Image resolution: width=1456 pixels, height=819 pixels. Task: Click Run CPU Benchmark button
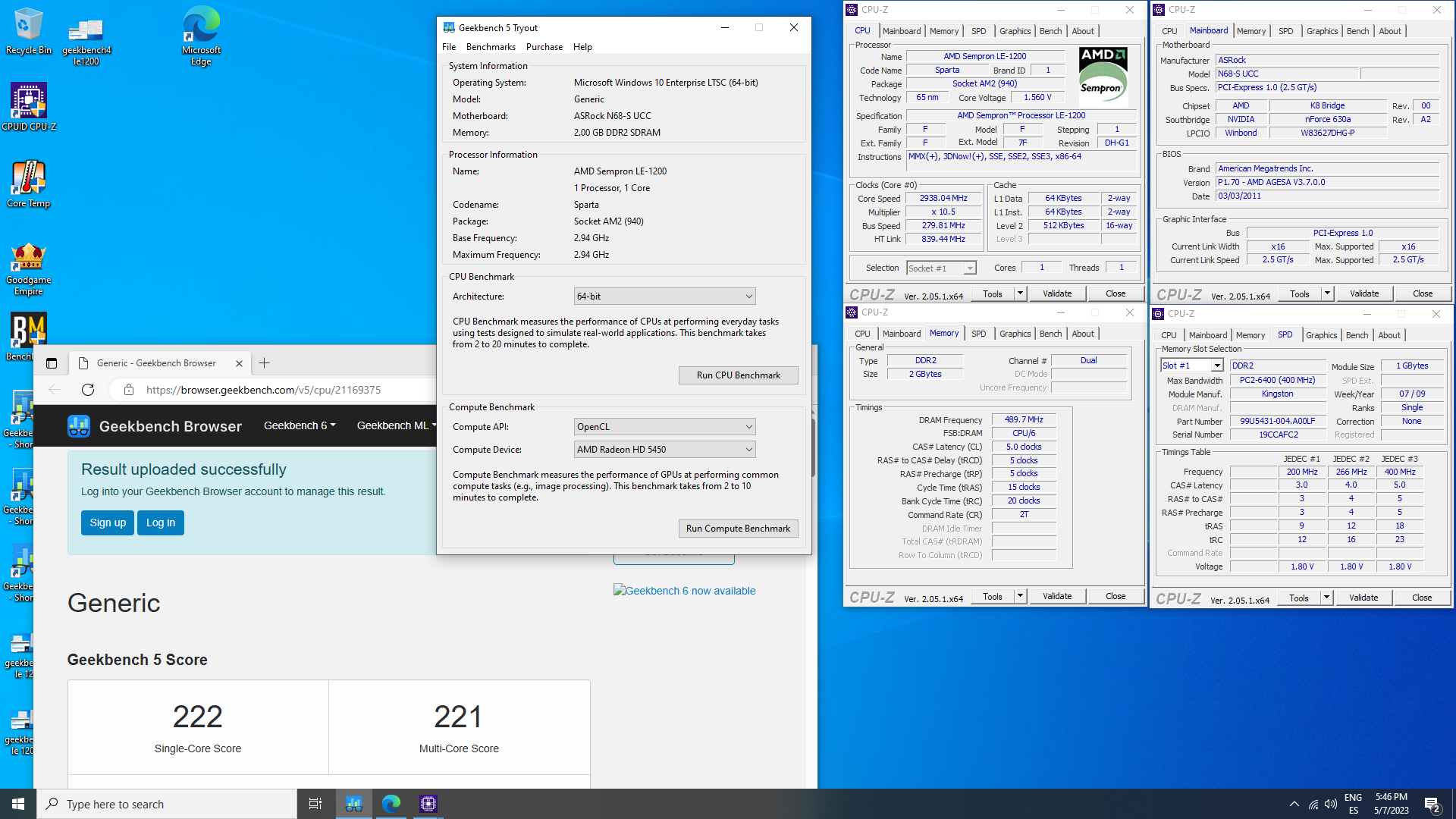tap(738, 375)
